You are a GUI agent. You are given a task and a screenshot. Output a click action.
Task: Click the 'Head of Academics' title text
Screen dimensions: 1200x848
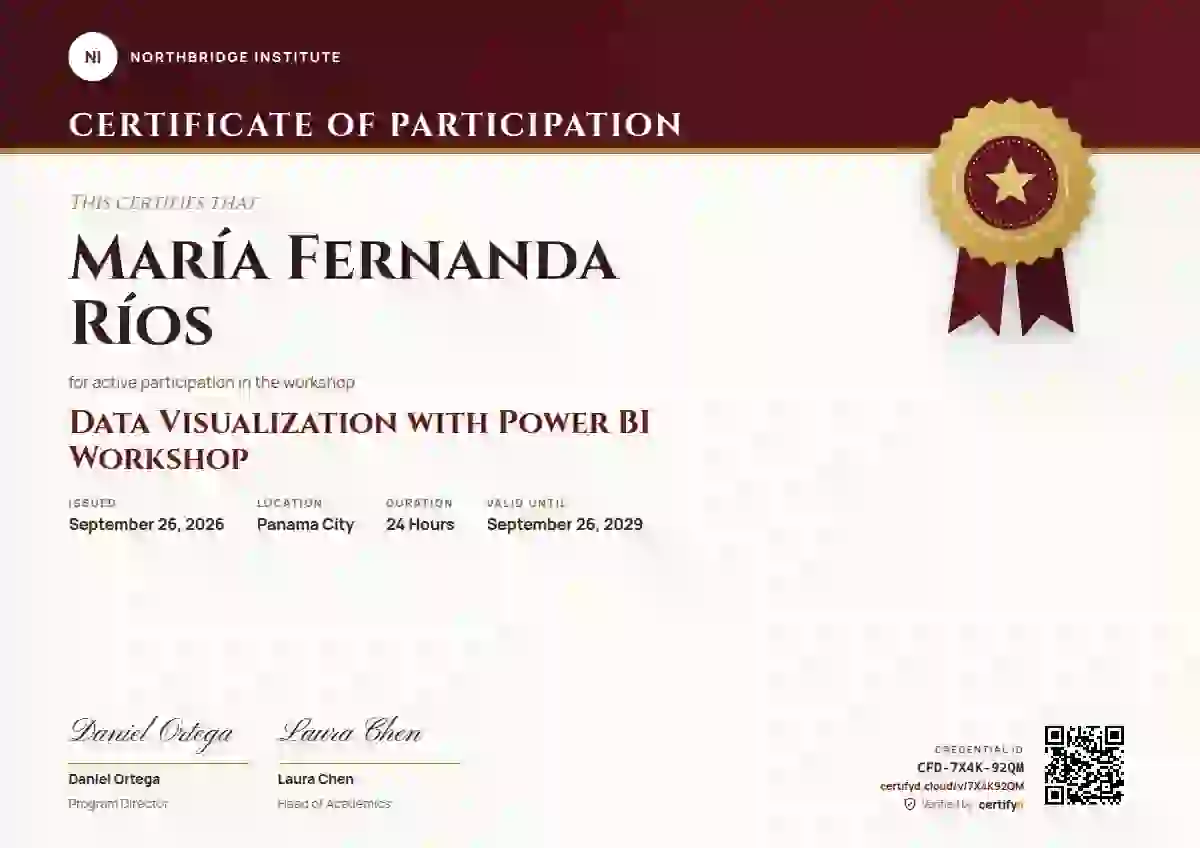334,803
